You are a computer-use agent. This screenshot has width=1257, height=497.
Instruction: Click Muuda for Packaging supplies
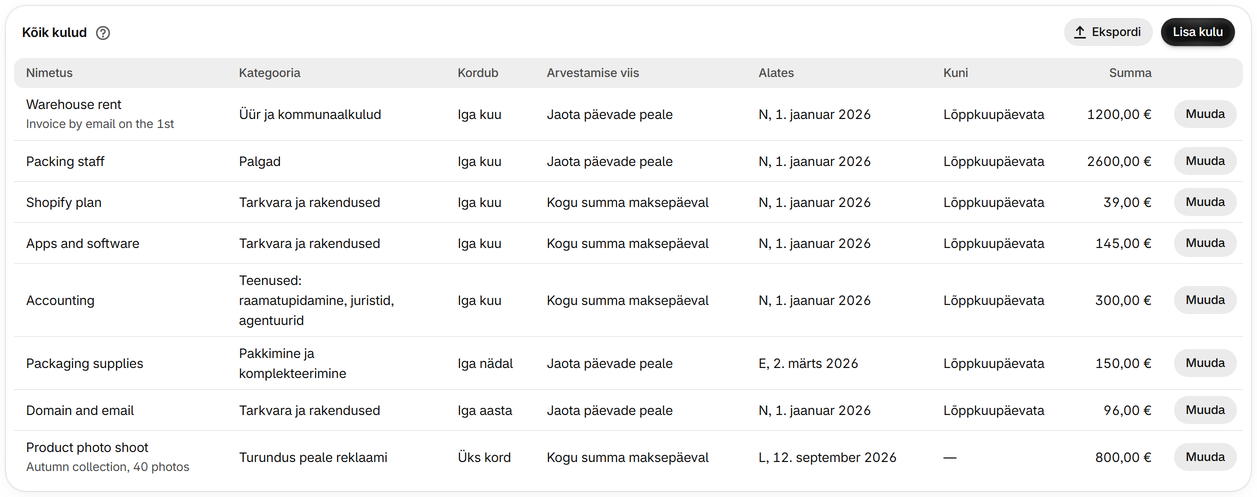pyautogui.click(x=1205, y=363)
